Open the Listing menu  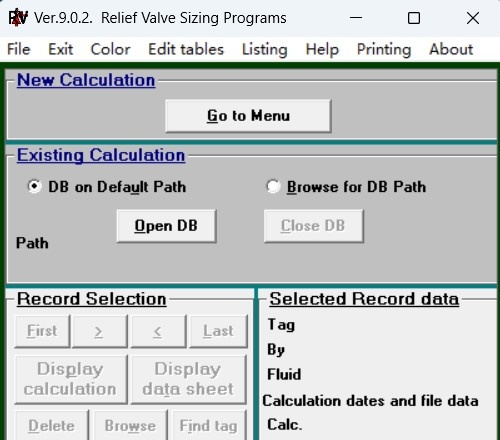coord(265,49)
